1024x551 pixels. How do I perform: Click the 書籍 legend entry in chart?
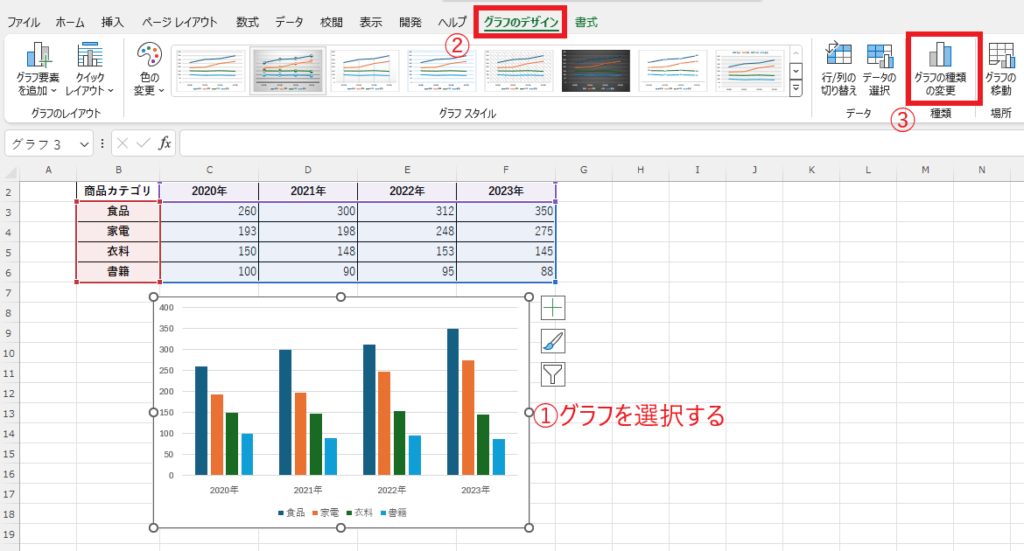tap(394, 513)
